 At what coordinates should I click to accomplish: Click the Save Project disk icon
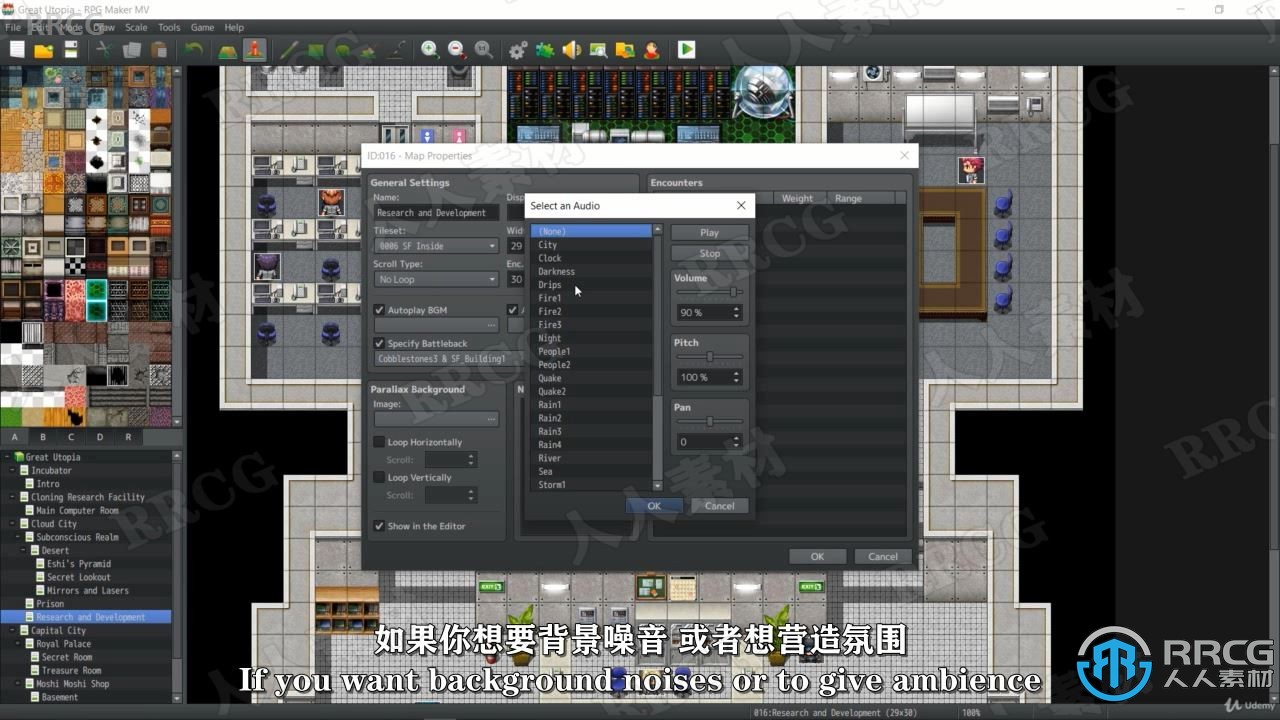pos(71,49)
